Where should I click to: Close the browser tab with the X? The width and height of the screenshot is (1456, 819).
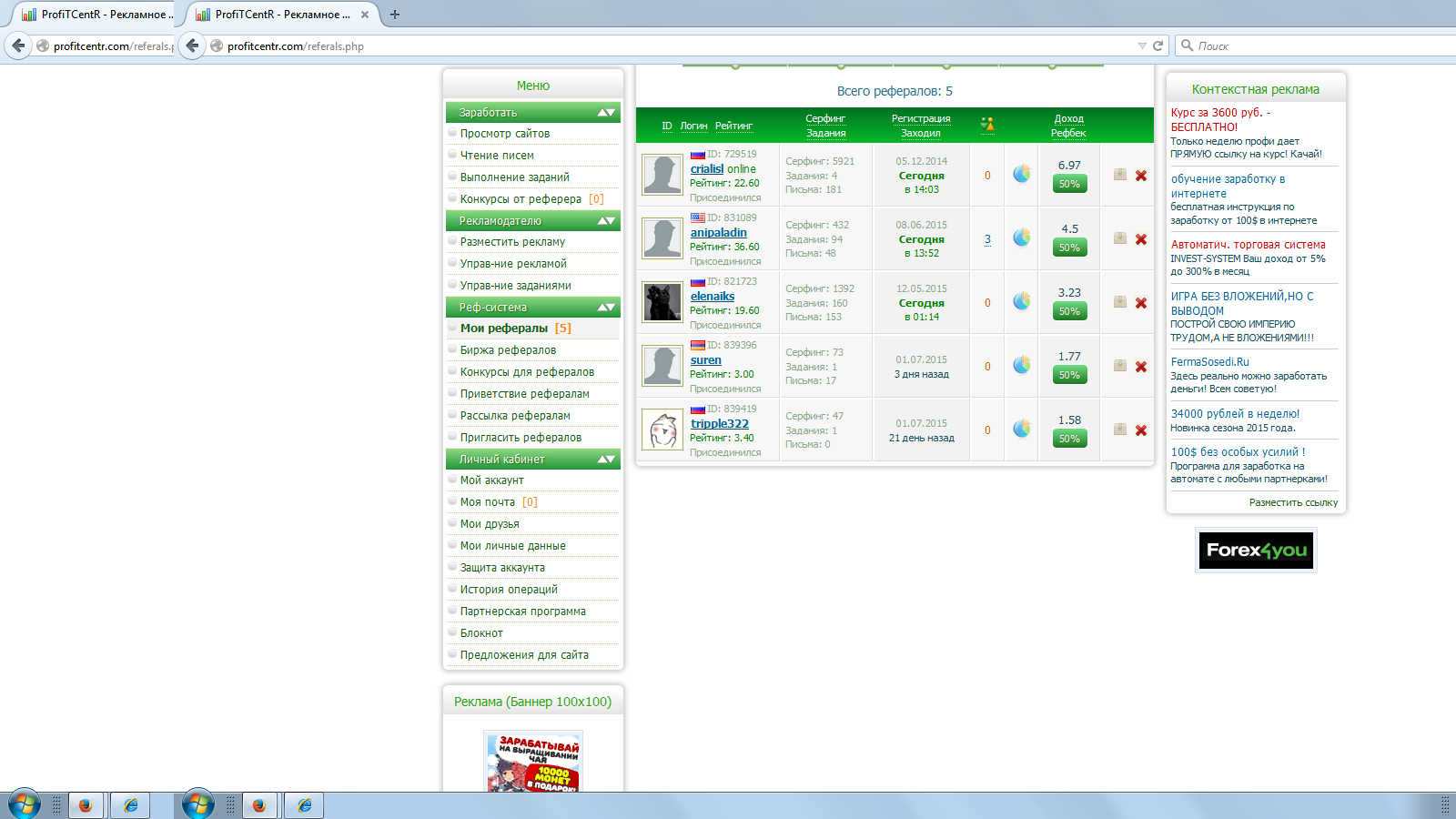(365, 15)
